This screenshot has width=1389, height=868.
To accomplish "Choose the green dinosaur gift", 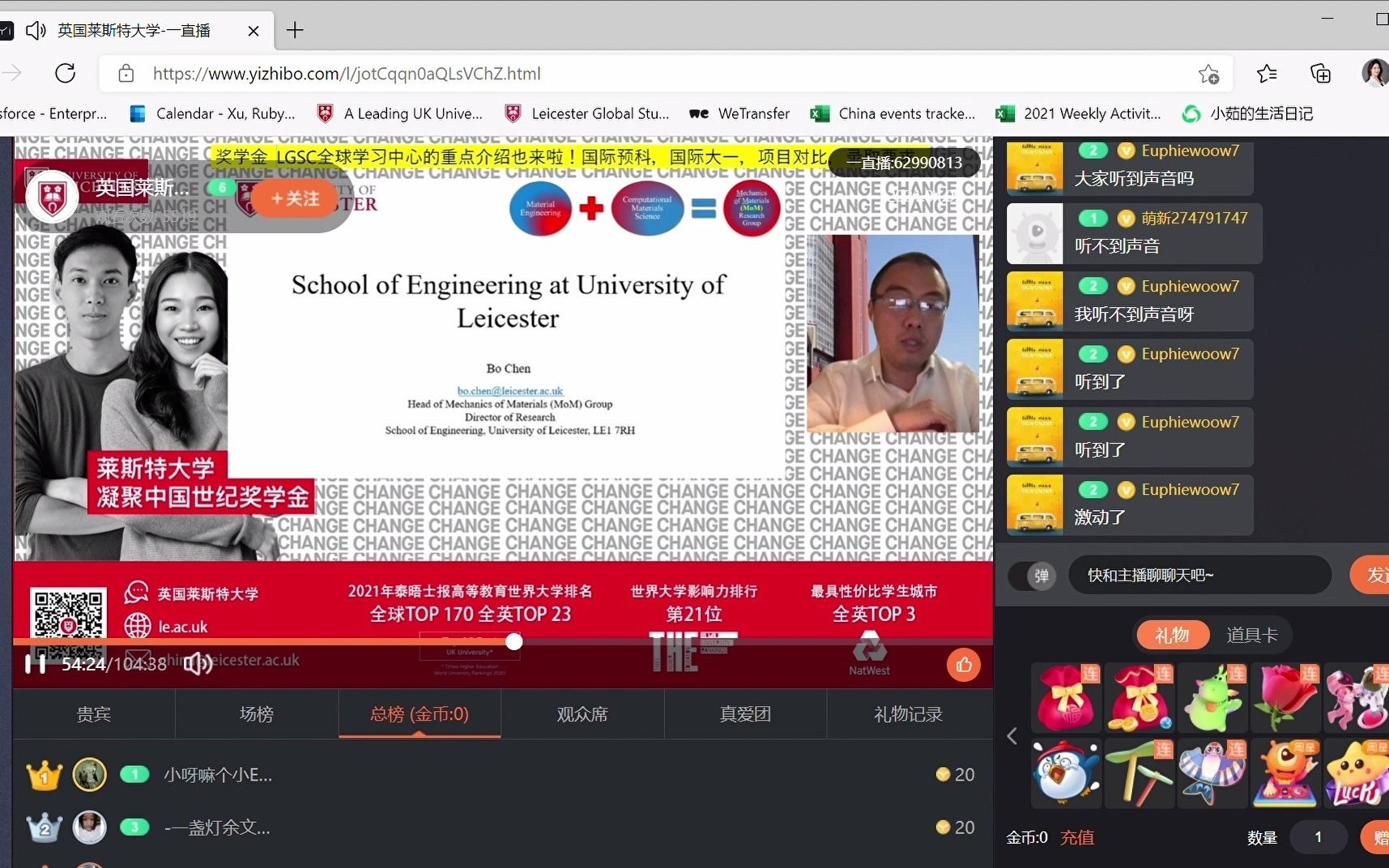I will pyautogui.click(x=1212, y=698).
